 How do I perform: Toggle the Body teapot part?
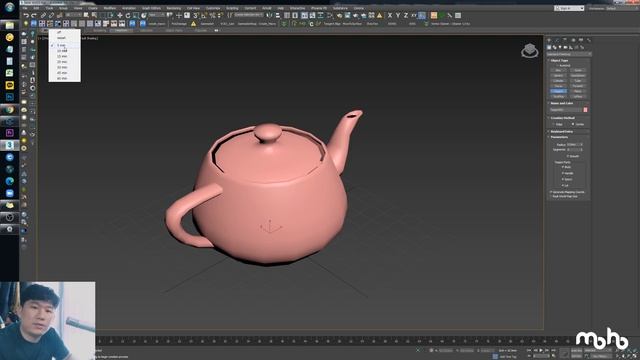coord(566,167)
